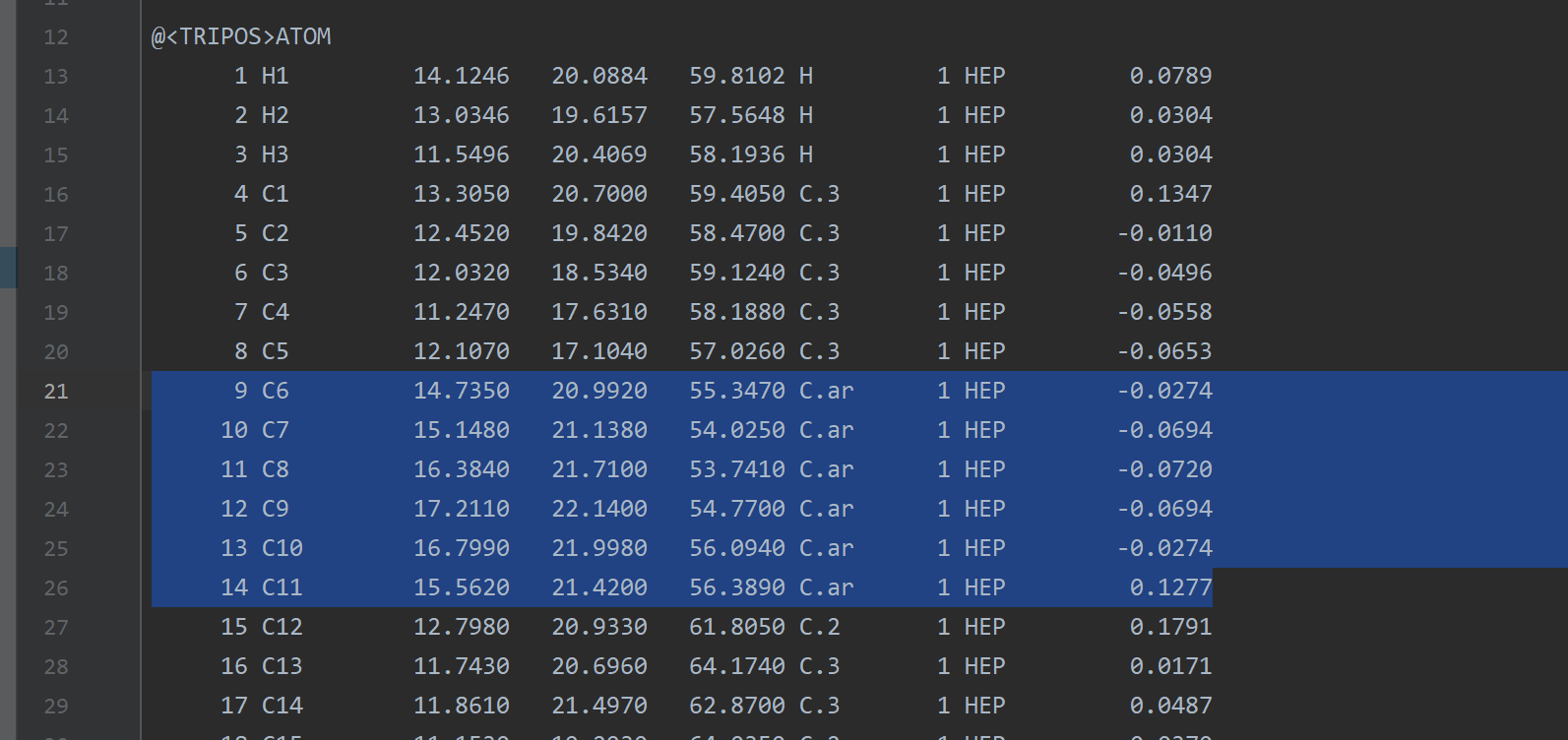Click y-coordinate 20.4069
1568x740 pixels.
599,154
